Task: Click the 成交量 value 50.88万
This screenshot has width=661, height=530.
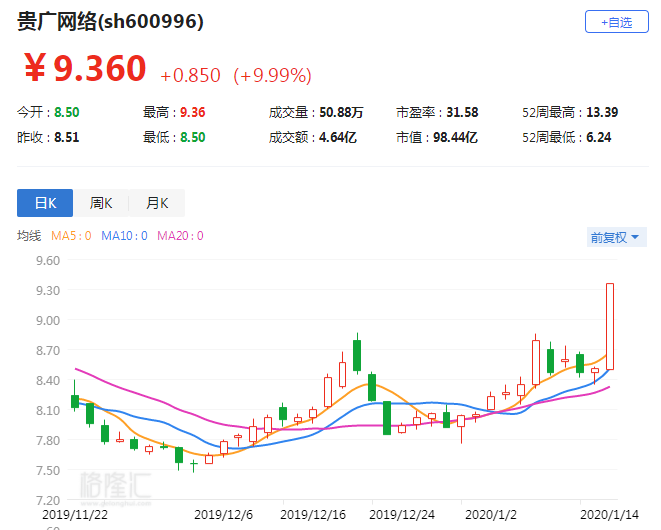Action: click(x=341, y=112)
